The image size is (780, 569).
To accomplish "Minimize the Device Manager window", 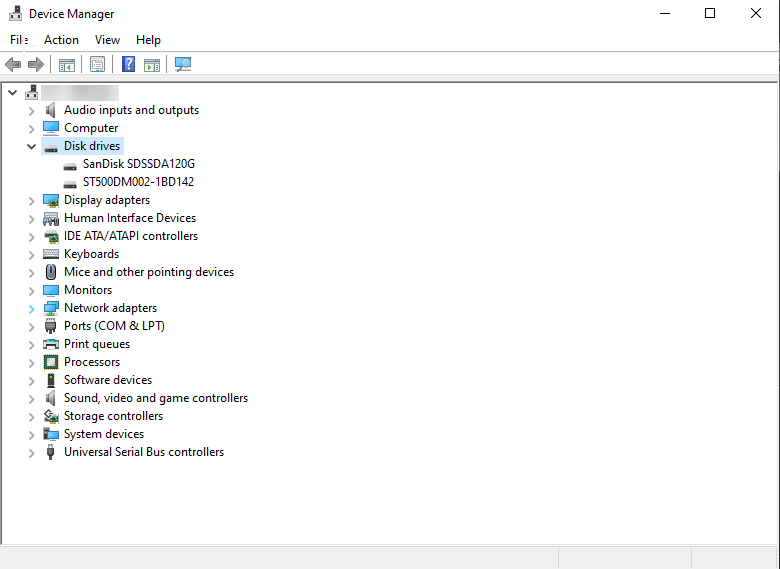I will coord(665,13).
